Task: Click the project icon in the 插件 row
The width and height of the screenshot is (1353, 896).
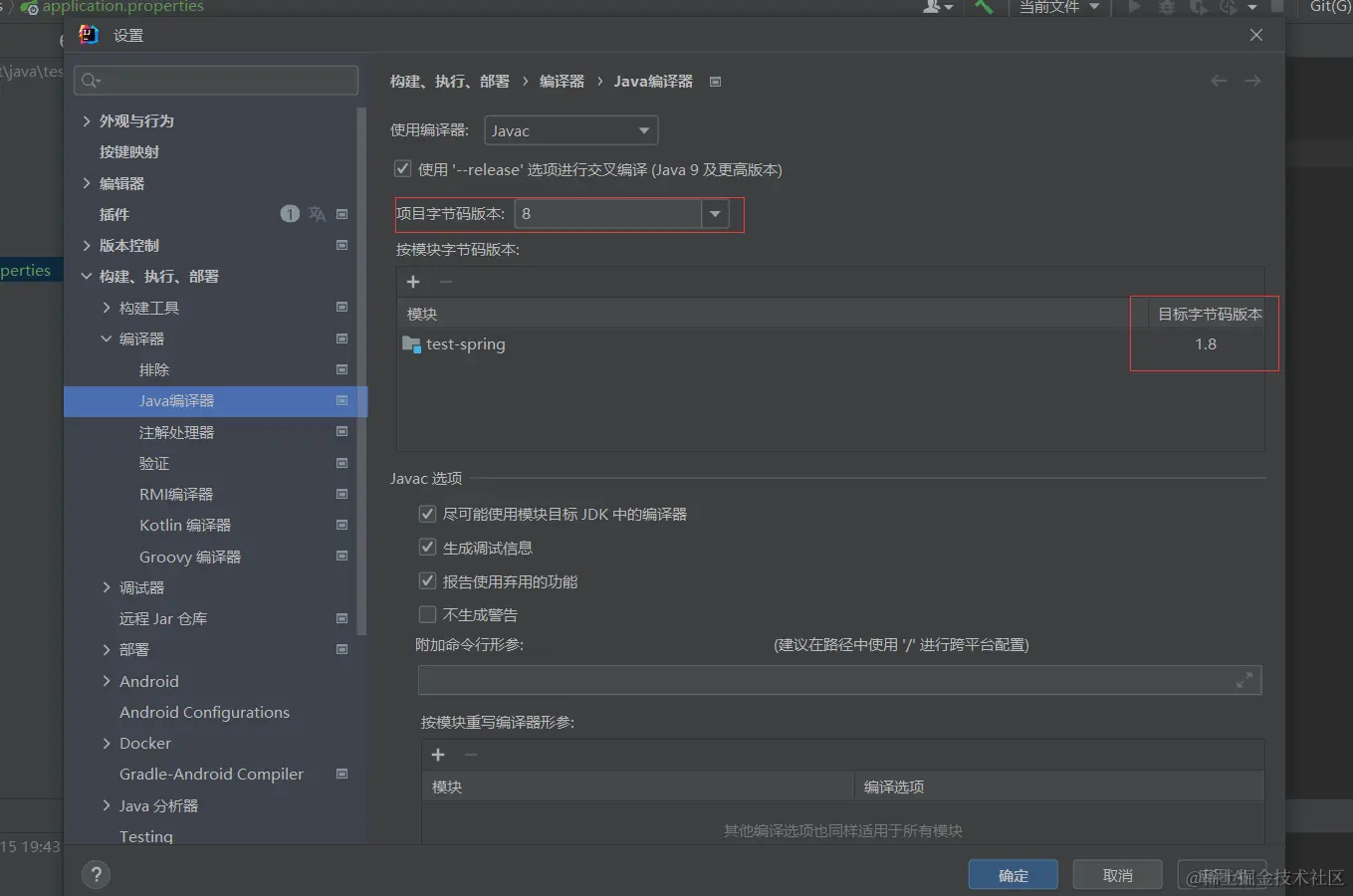Action: [x=341, y=214]
